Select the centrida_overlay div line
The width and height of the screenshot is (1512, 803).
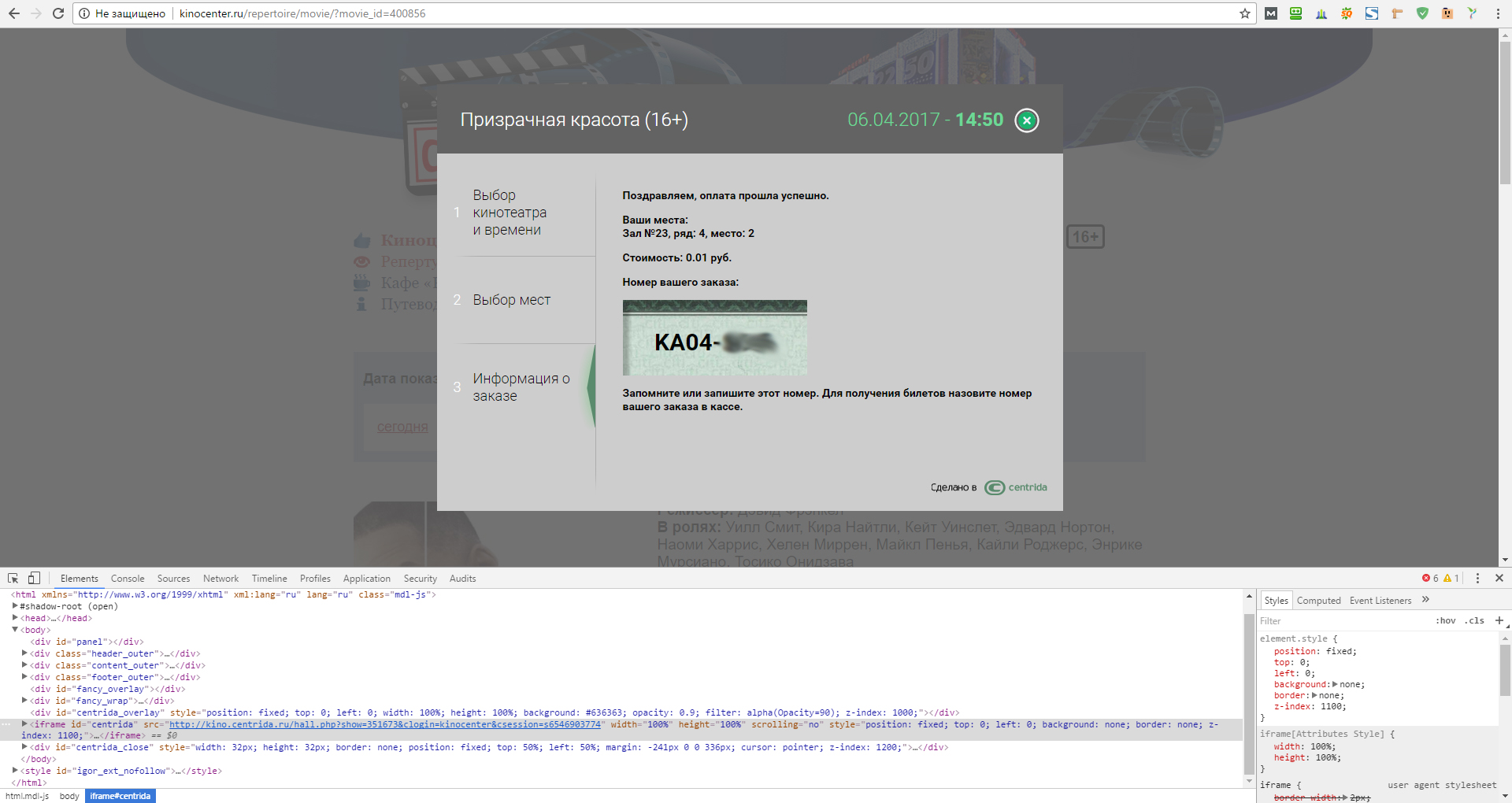coord(495,712)
